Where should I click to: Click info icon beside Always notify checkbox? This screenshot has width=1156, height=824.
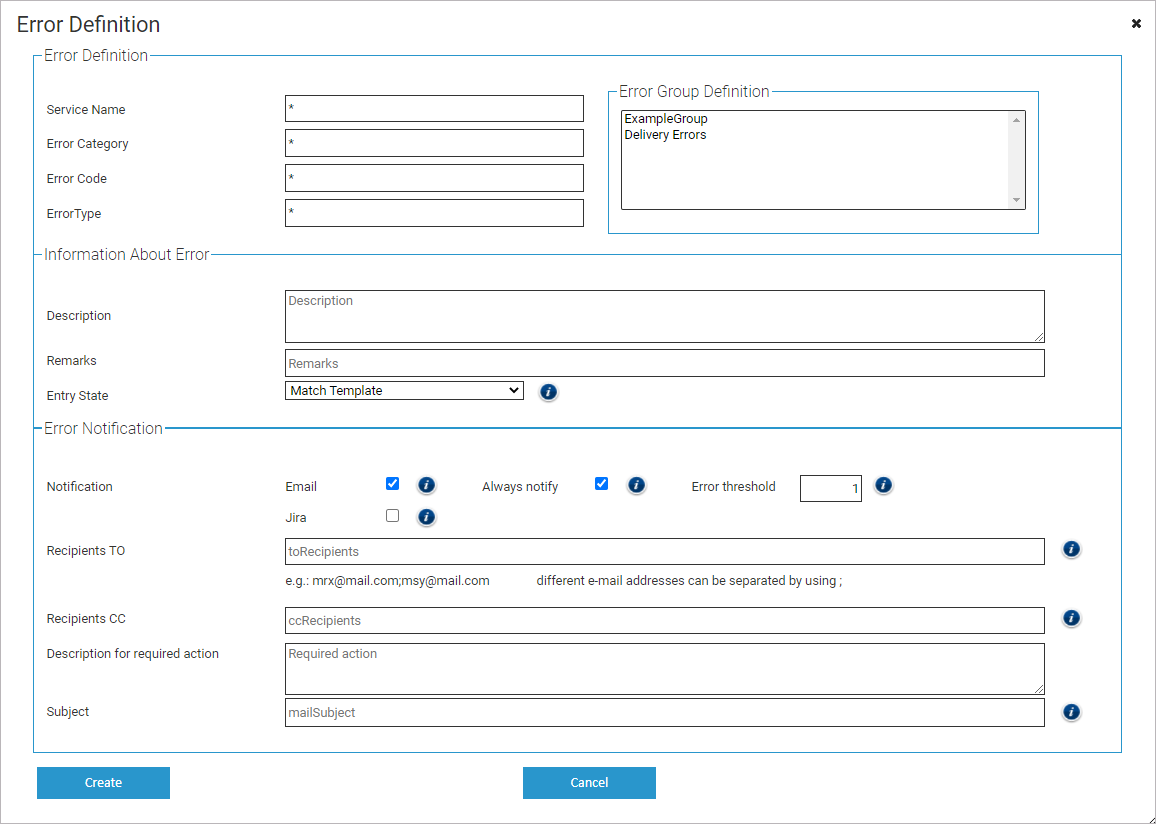(x=636, y=485)
